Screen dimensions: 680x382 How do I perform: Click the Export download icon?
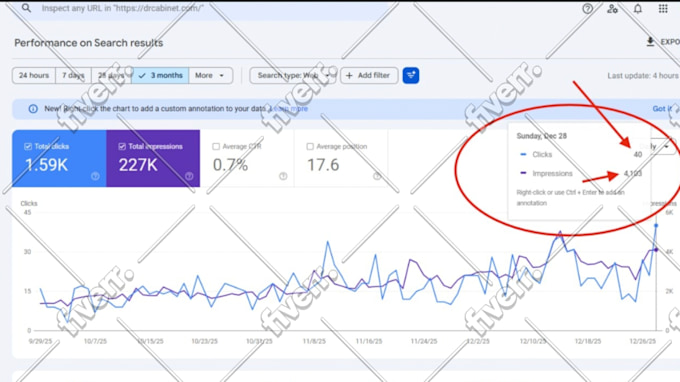coord(650,42)
